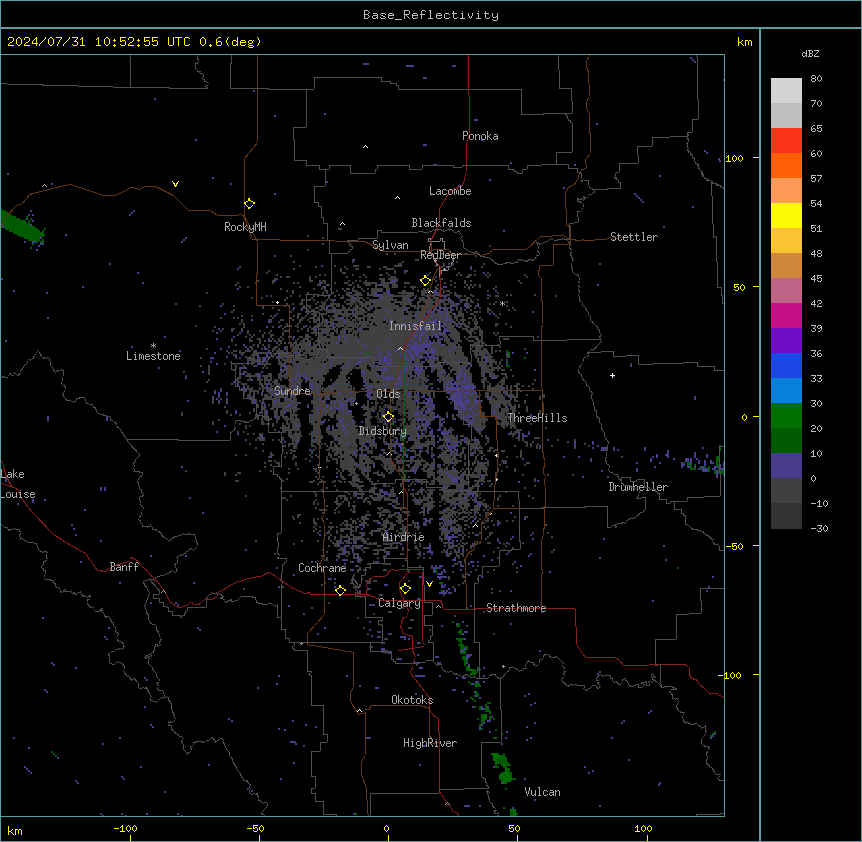
Task: Click the Innisfail city label
Action: 416,326
